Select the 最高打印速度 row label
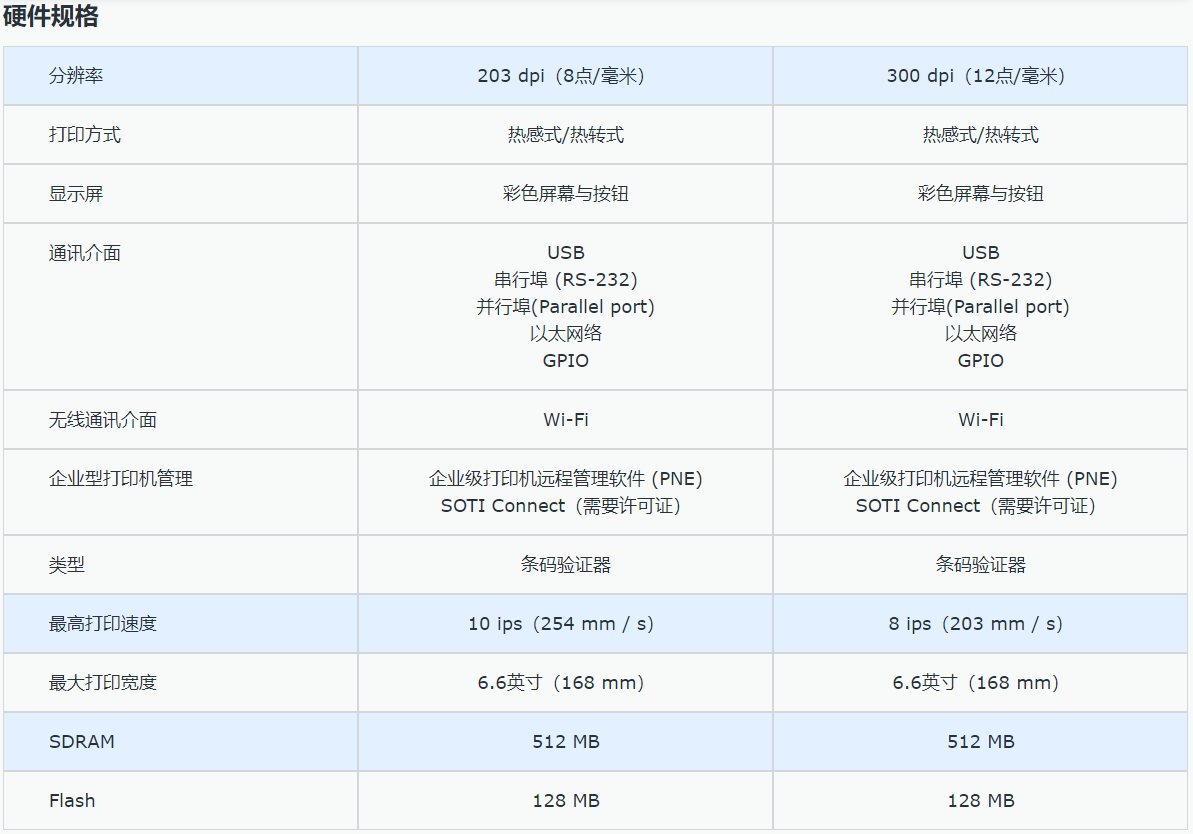Screen dimensions: 1193x834 [103, 624]
